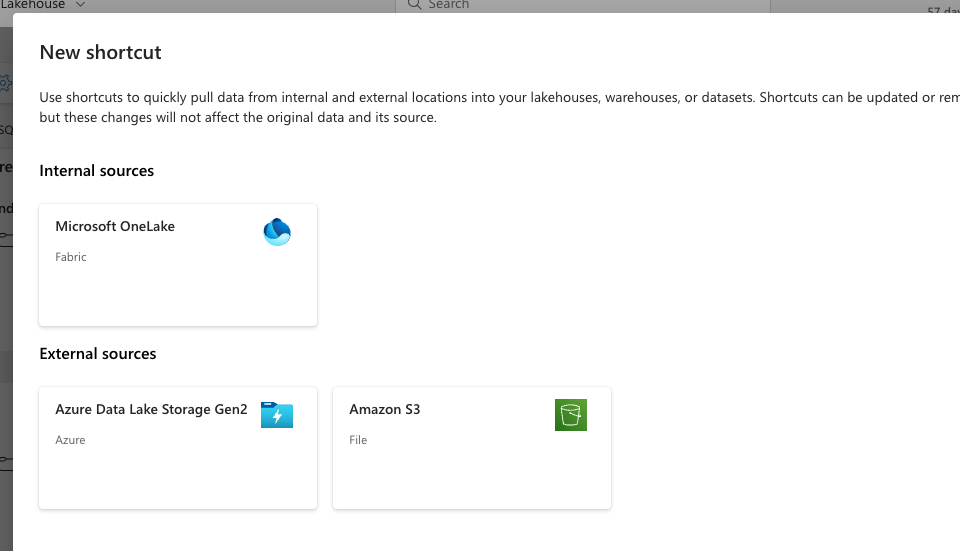This screenshot has width=960, height=551.
Task: Click the Amazon S3 bucket icon
Action: point(570,414)
